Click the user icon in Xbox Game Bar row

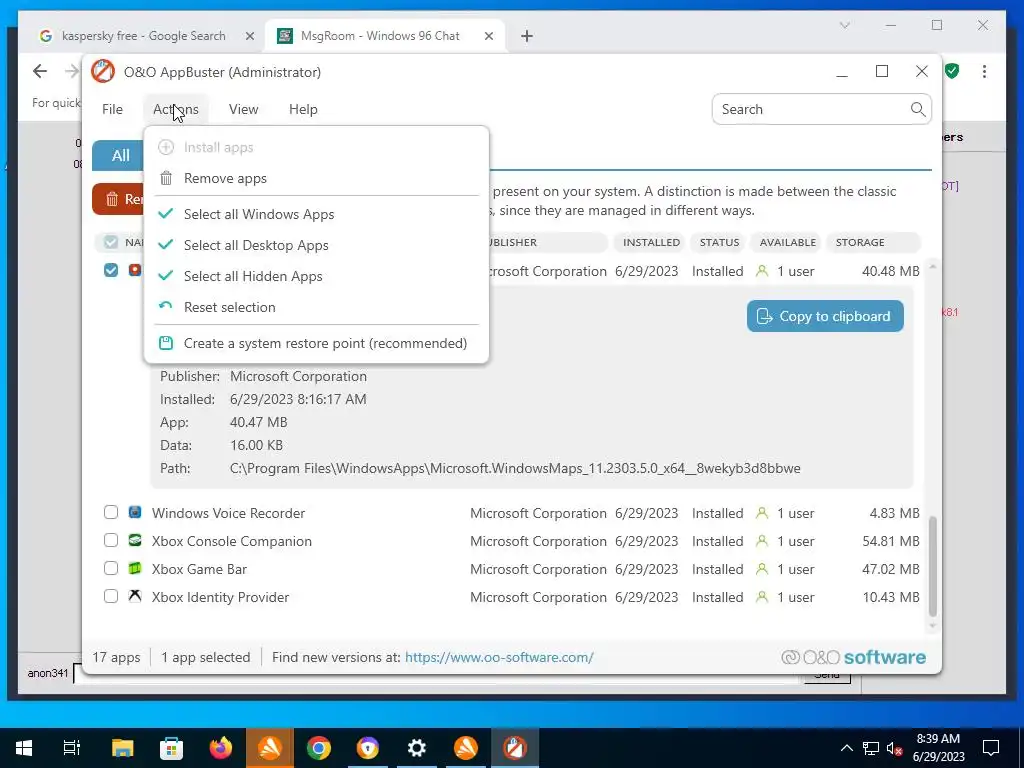pos(761,569)
